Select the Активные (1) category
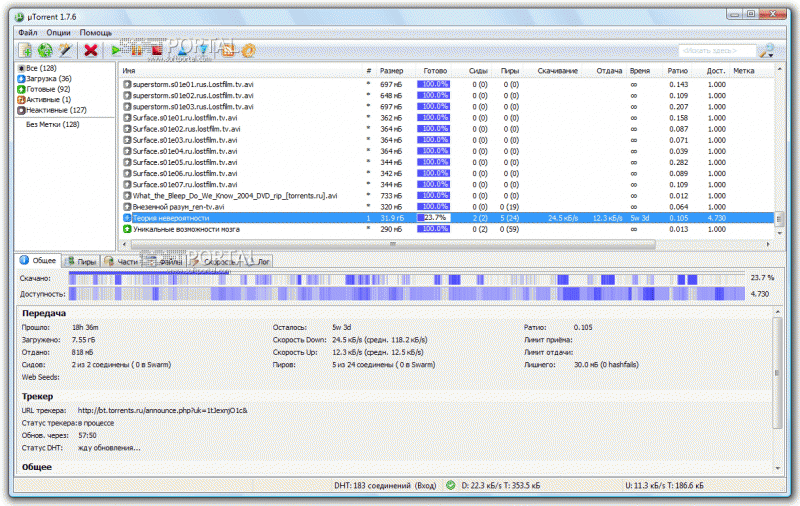Image resolution: width=800 pixels, height=506 pixels. [44, 99]
